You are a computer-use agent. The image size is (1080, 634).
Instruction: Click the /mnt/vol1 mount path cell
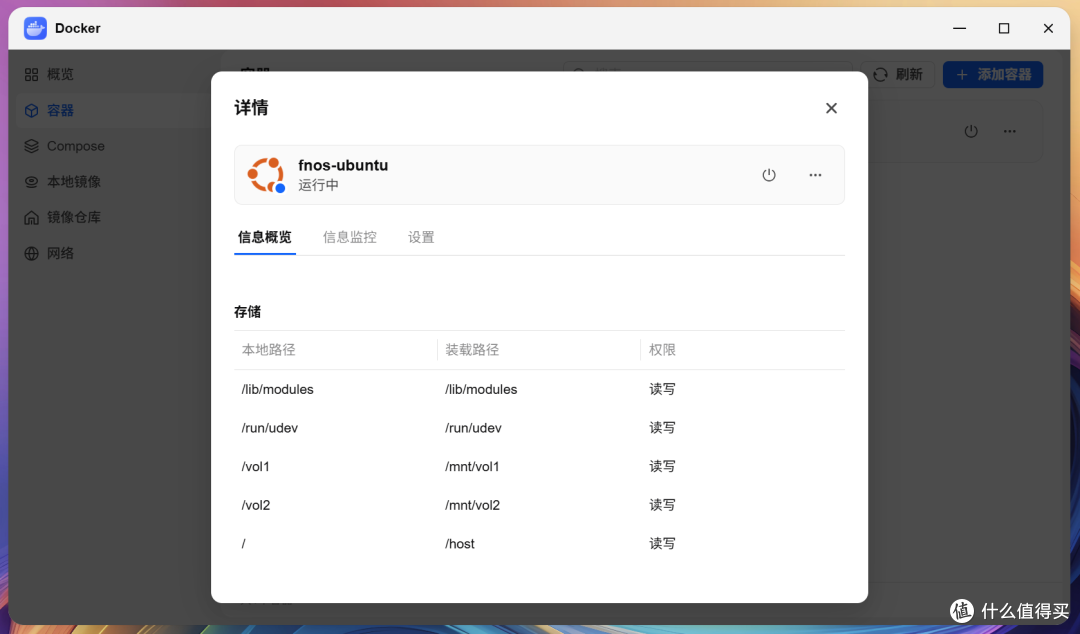(472, 467)
